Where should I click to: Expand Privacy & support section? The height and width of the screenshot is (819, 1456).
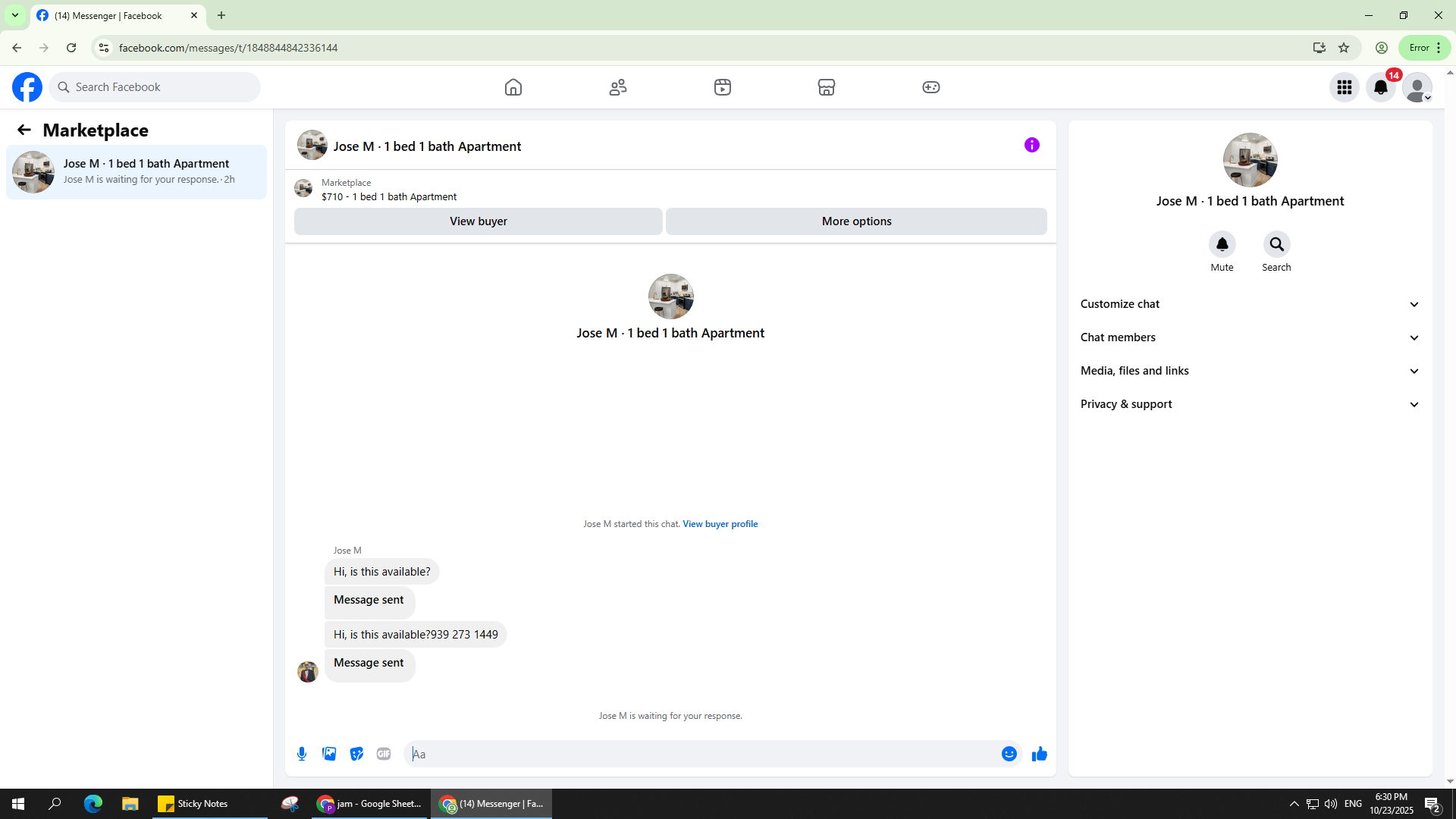pos(1250,404)
